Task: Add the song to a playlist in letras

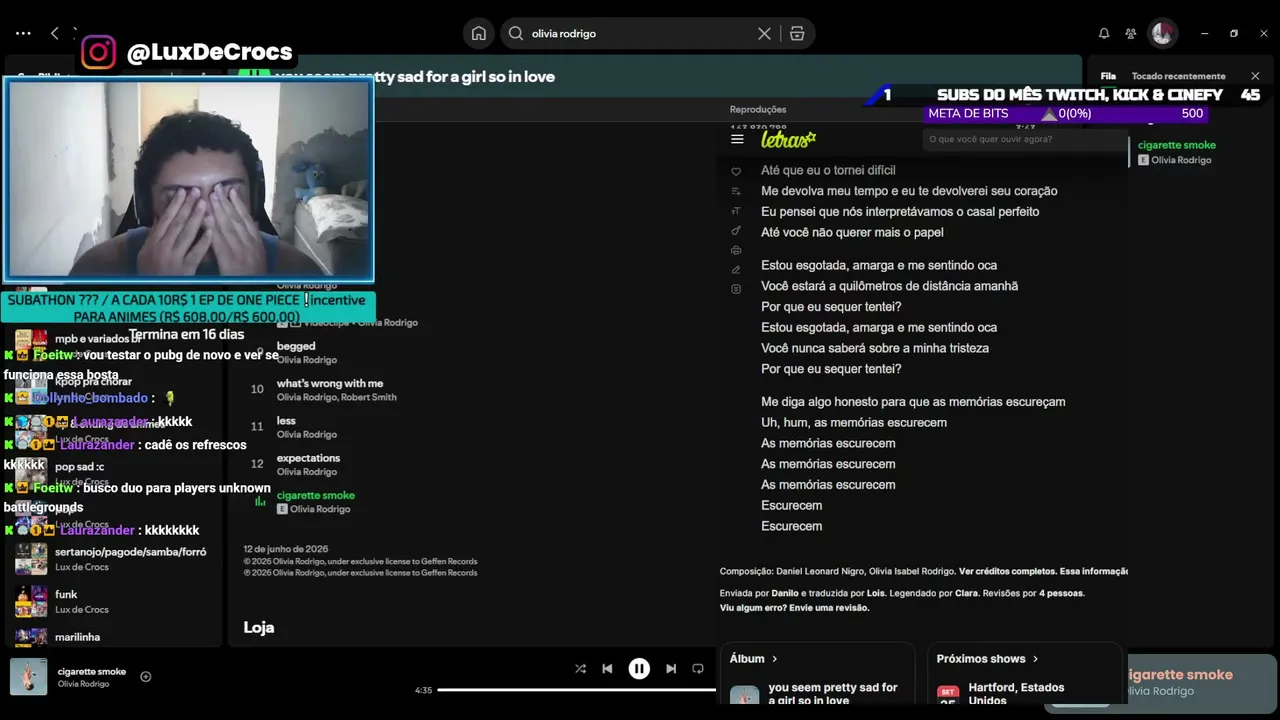Action: [x=736, y=191]
